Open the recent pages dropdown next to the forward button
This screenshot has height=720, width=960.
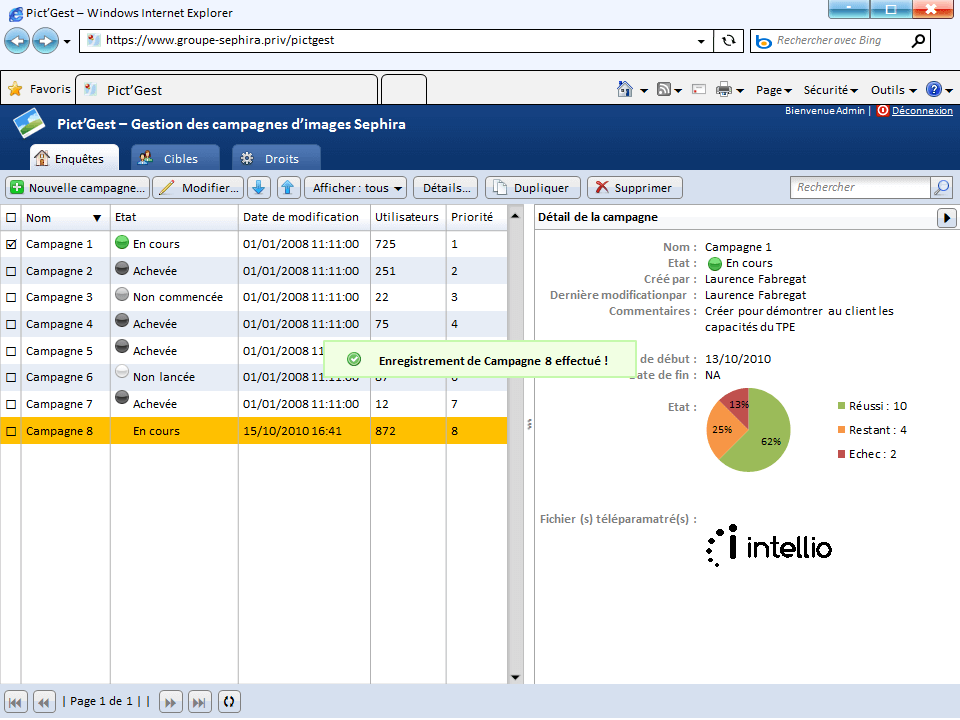pyautogui.click(x=67, y=42)
